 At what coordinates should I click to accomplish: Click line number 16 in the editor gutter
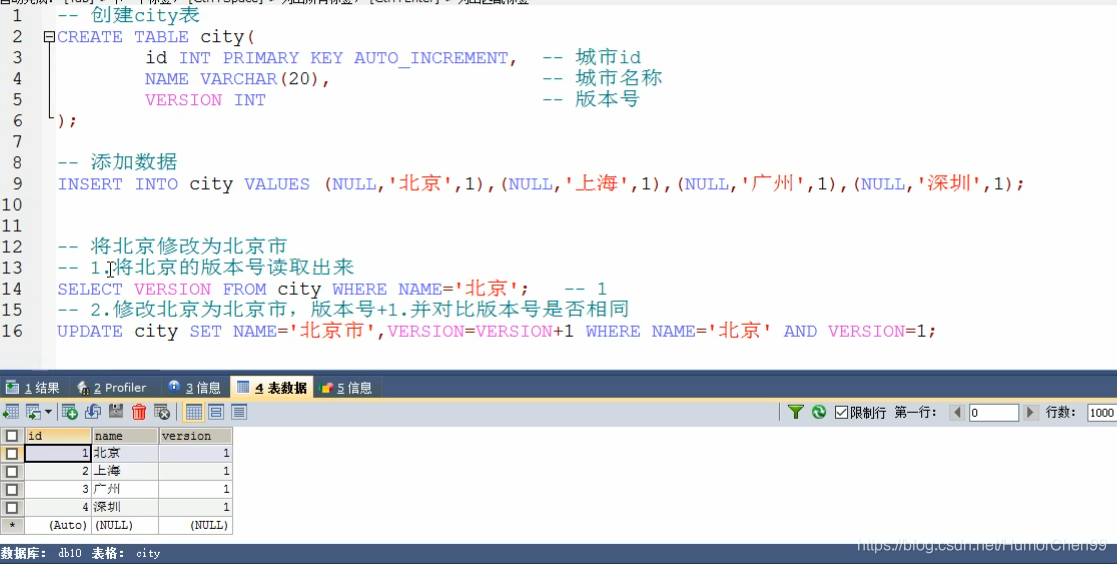pyautogui.click(x=12, y=331)
